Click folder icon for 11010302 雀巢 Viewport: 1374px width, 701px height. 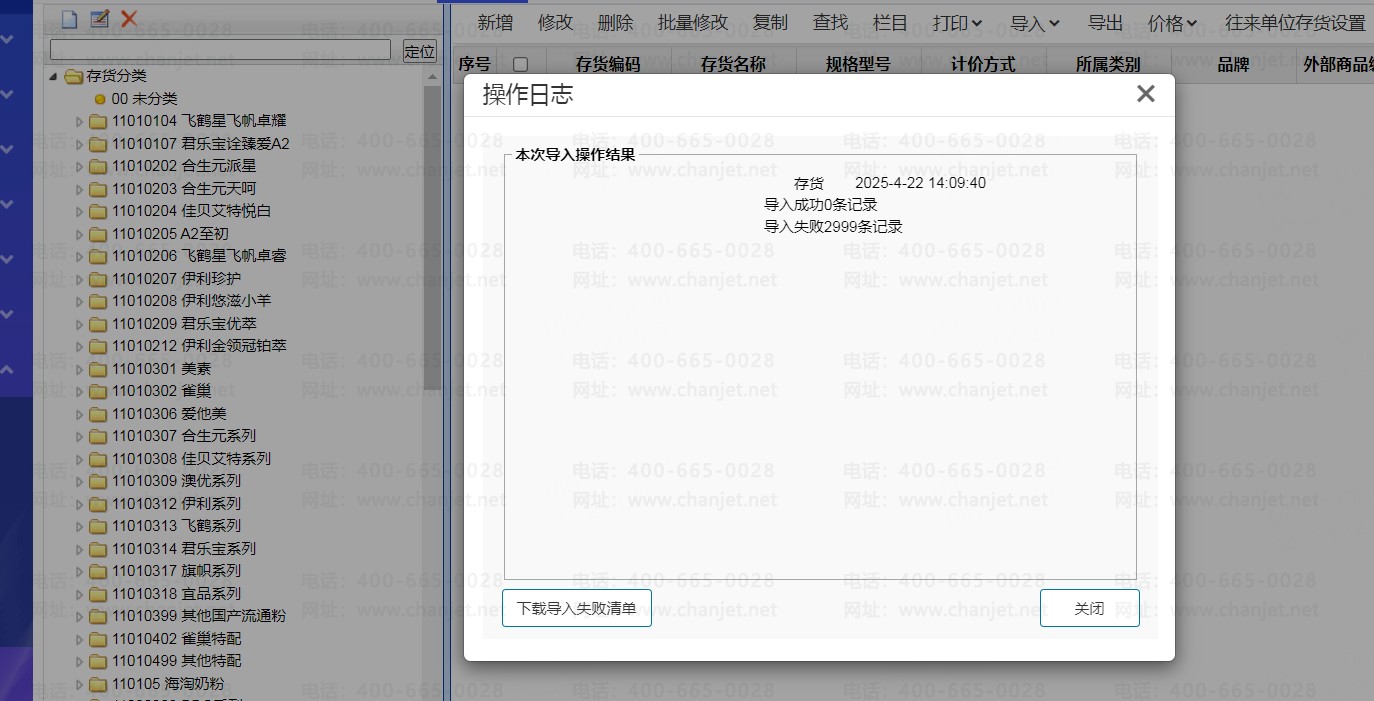pos(97,391)
